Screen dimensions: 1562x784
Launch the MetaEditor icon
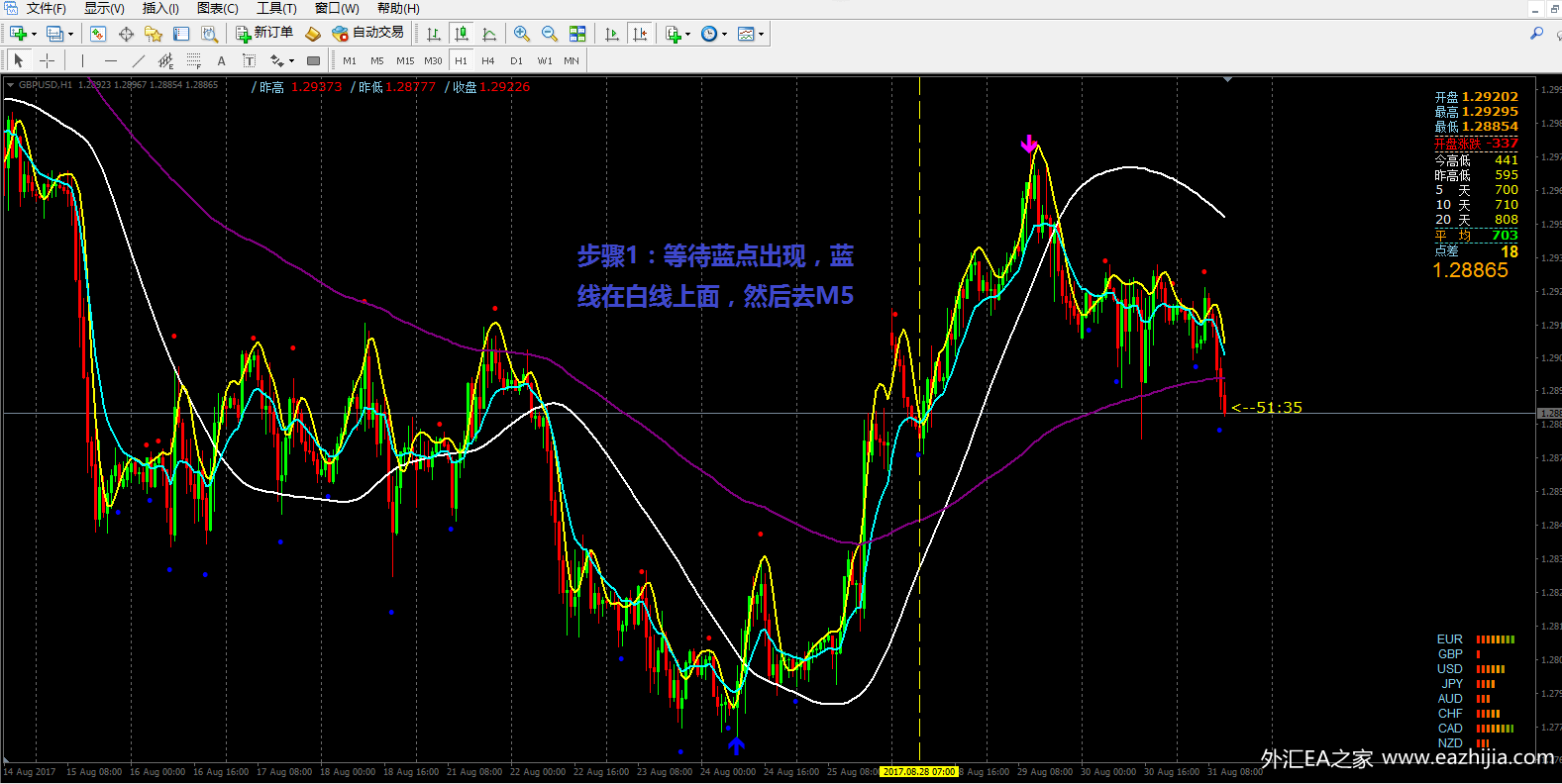313,34
